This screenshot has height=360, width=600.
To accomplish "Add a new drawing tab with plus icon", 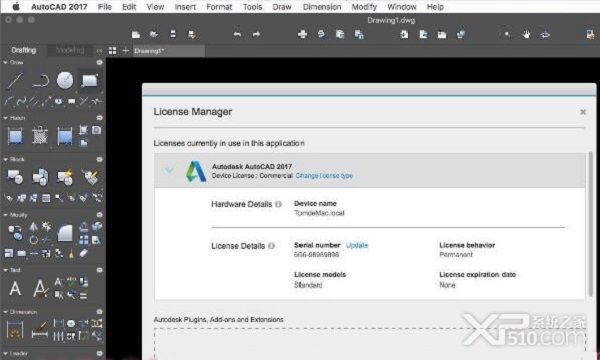I will pyautogui.click(x=126, y=50).
